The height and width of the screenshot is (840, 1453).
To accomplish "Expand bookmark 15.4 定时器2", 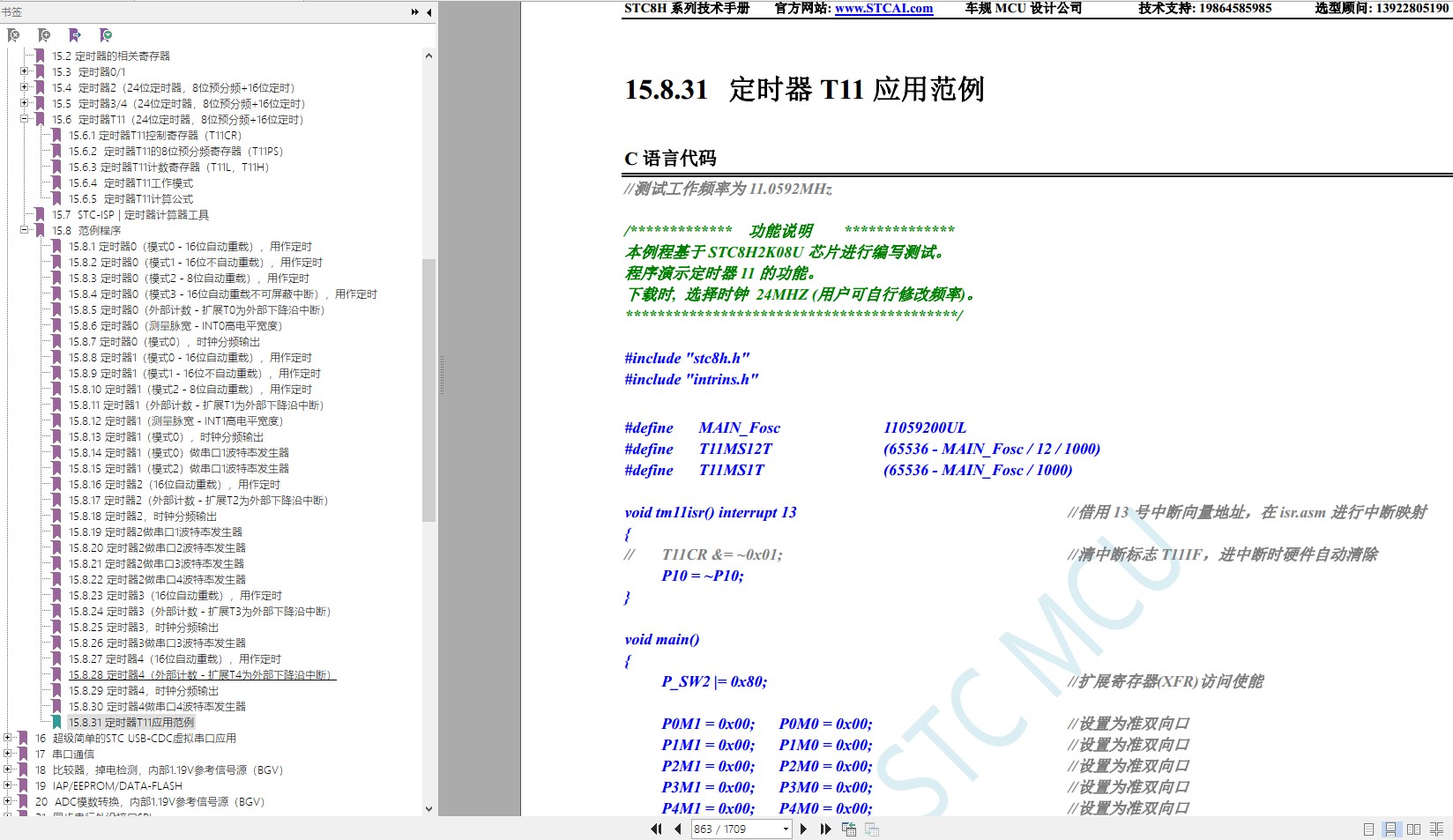I will point(25,87).
